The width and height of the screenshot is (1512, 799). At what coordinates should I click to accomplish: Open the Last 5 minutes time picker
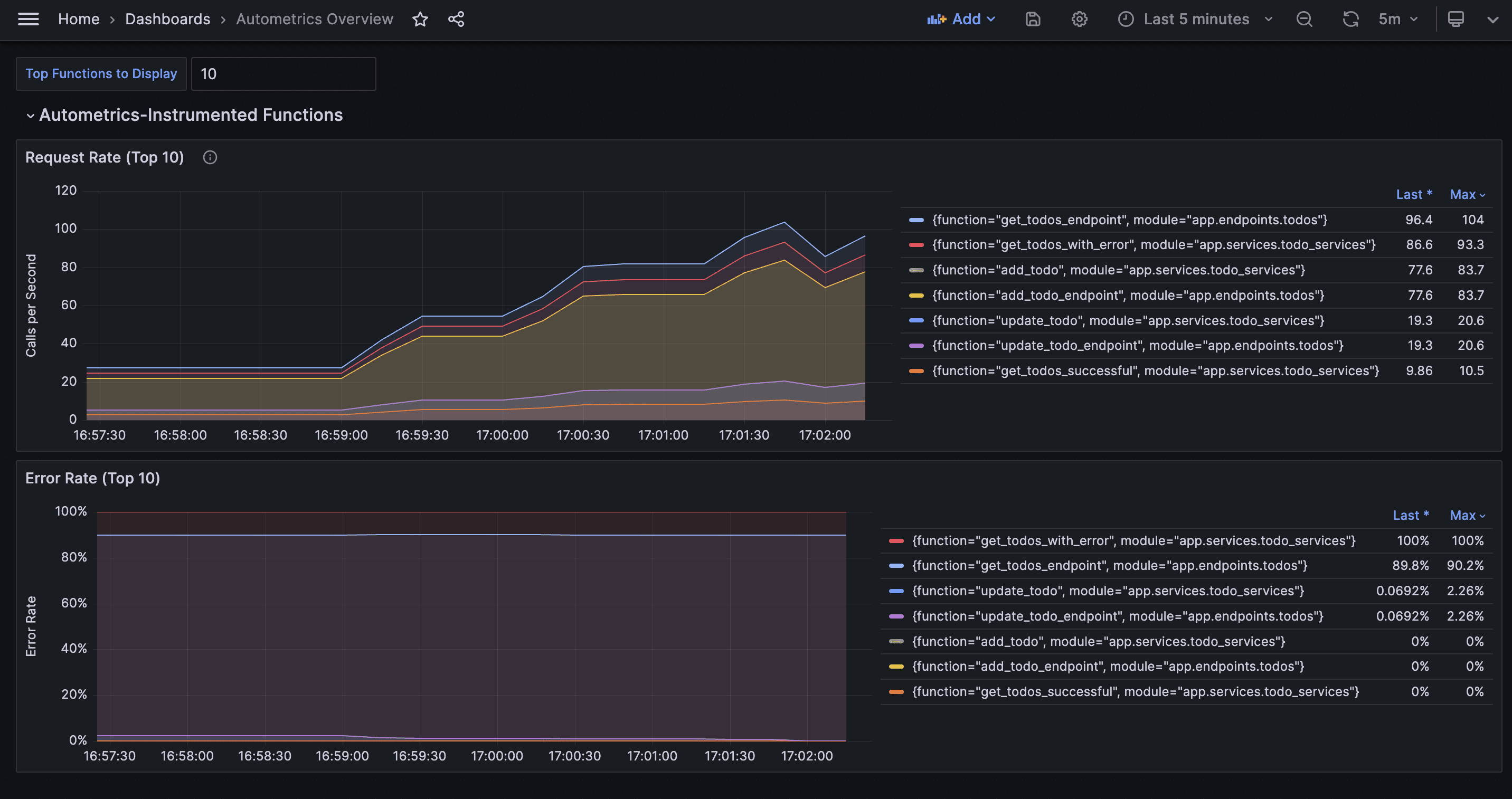(x=1195, y=20)
